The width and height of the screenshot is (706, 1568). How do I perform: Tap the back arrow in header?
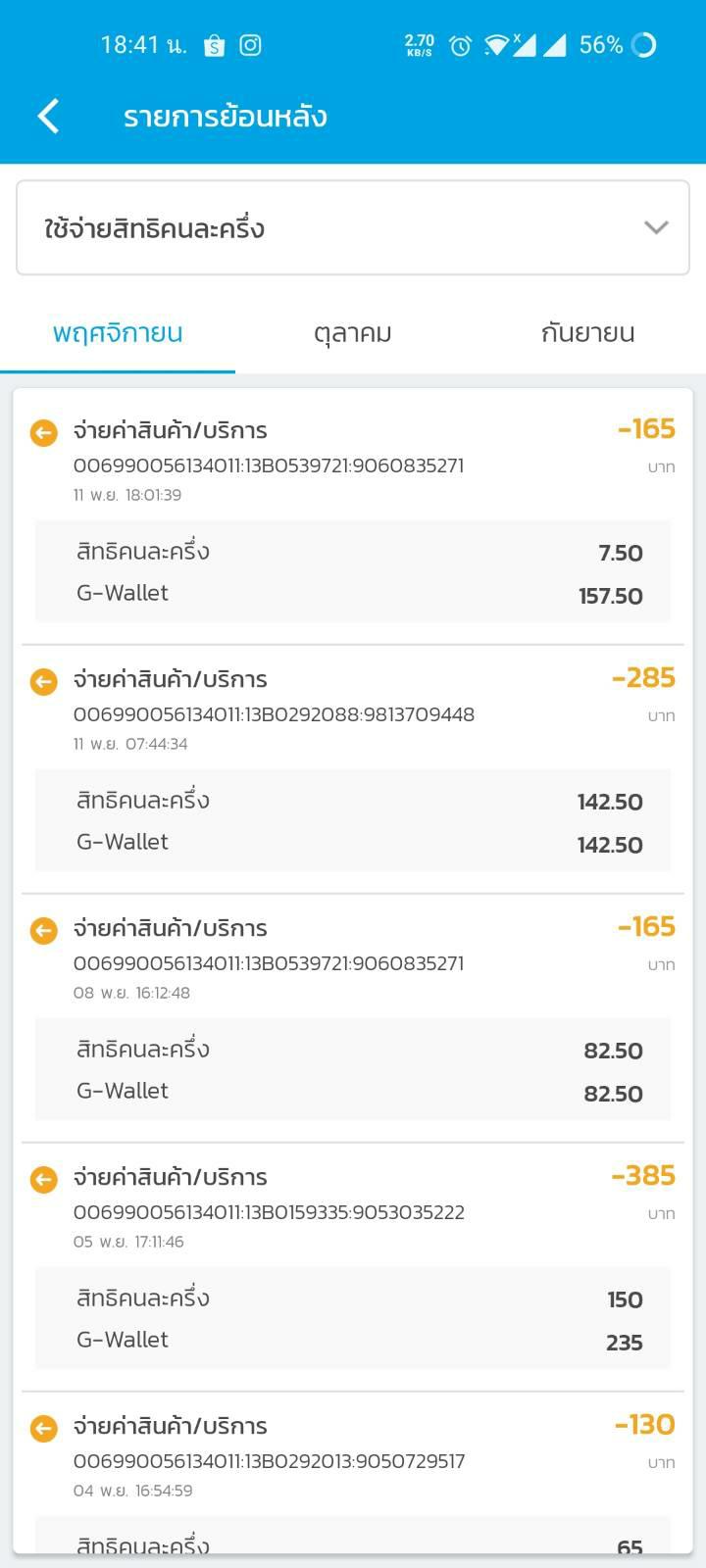pyautogui.click(x=48, y=116)
